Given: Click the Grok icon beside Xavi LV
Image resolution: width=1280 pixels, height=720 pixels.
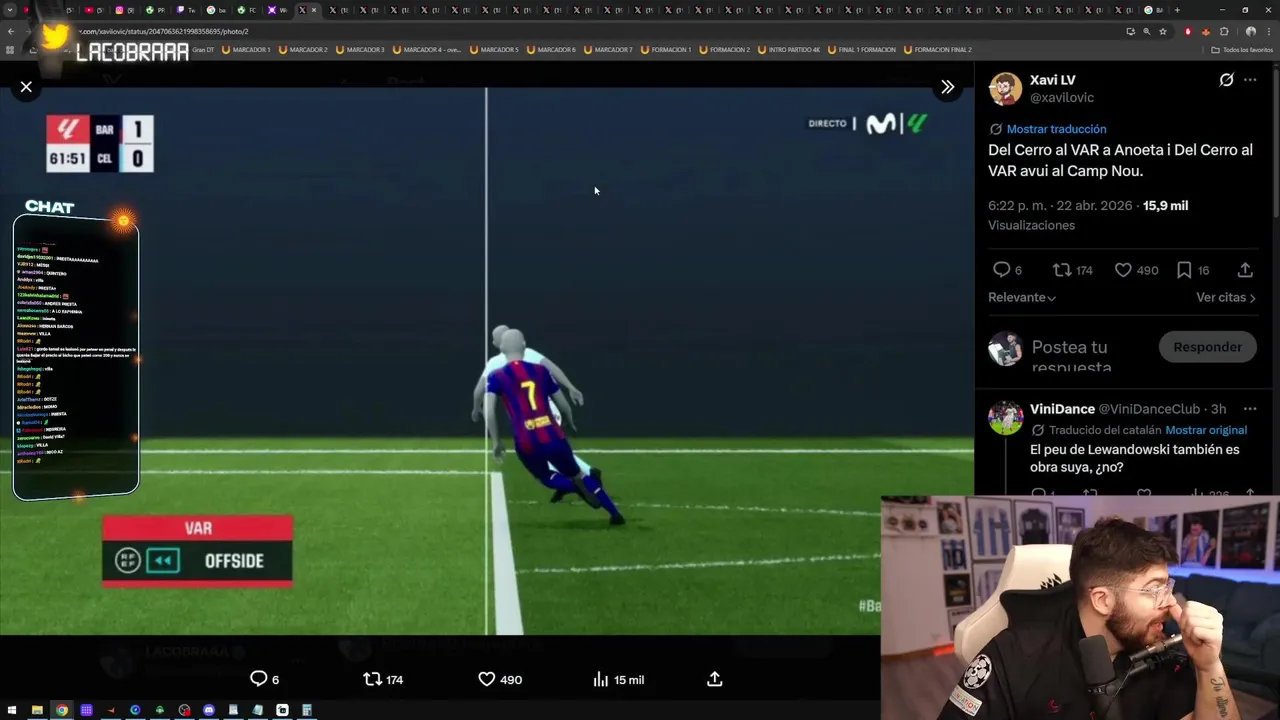Looking at the screenshot, I should point(1226,80).
